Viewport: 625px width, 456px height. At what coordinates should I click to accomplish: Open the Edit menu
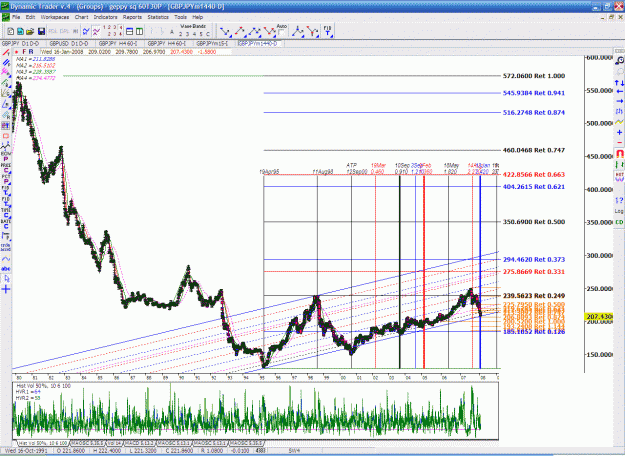[x=30, y=17]
